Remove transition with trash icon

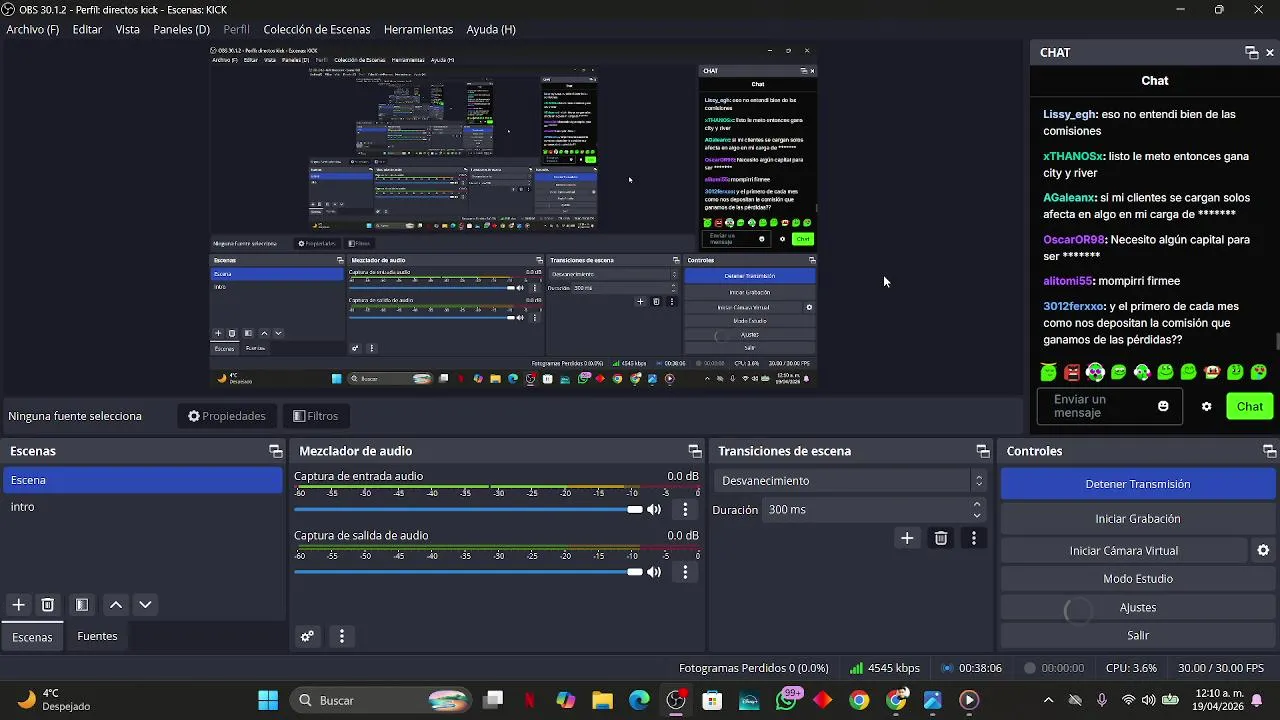coord(941,538)
